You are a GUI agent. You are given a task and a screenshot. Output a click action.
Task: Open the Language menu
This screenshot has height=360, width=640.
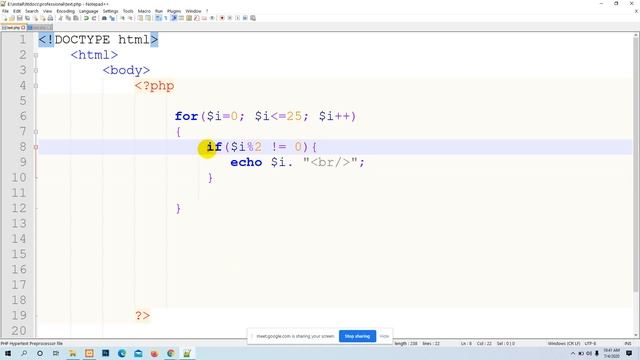(89, 11)
